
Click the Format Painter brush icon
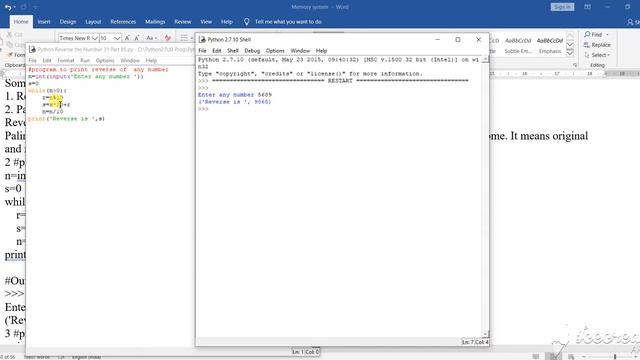click(x=10, y=55)
